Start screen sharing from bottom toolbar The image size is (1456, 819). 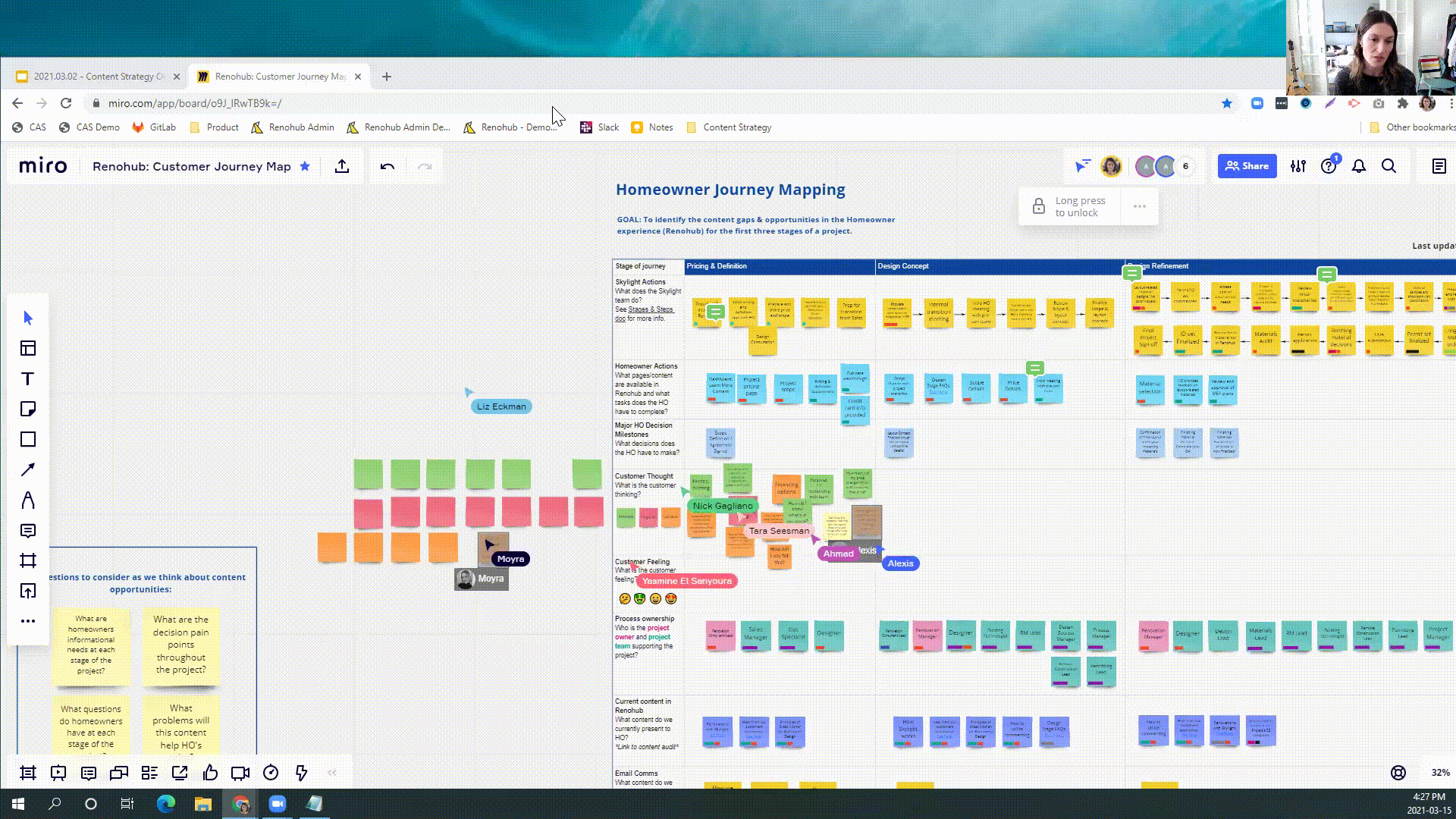180,773
